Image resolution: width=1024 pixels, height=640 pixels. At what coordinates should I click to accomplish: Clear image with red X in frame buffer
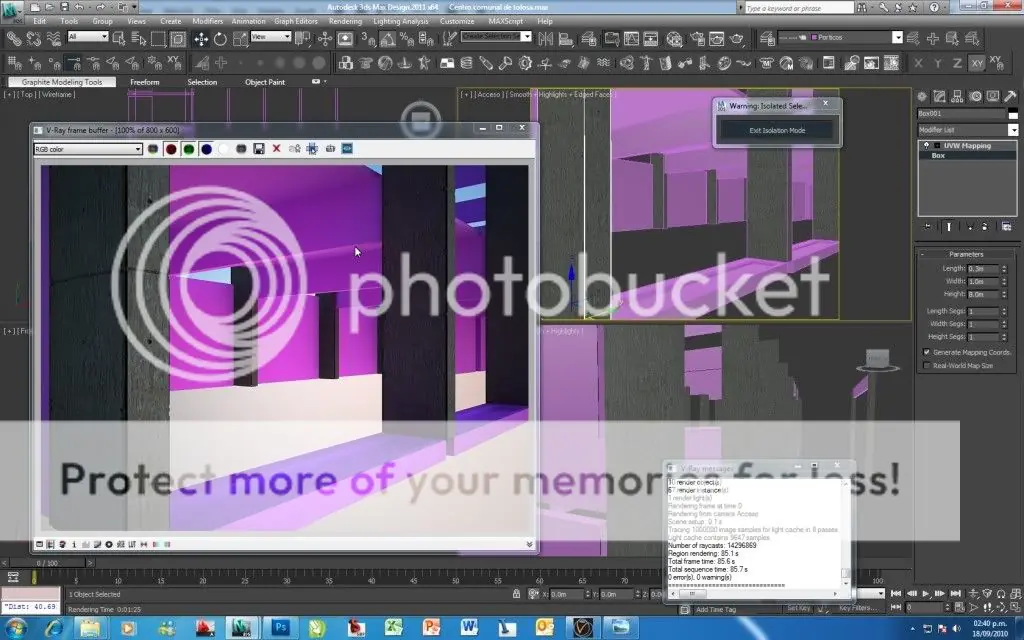pyautogui.click(x=276, y=149)
